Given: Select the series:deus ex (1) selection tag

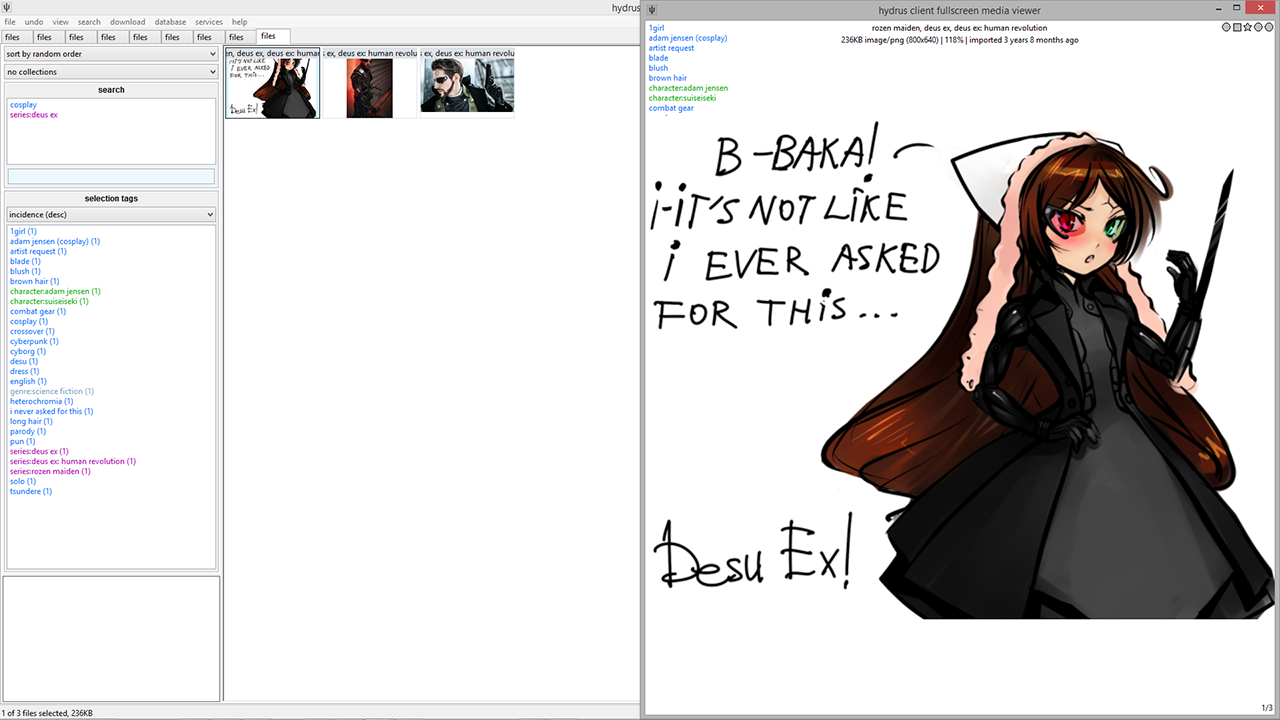Looking at the screenshot, I should point(39,451).
